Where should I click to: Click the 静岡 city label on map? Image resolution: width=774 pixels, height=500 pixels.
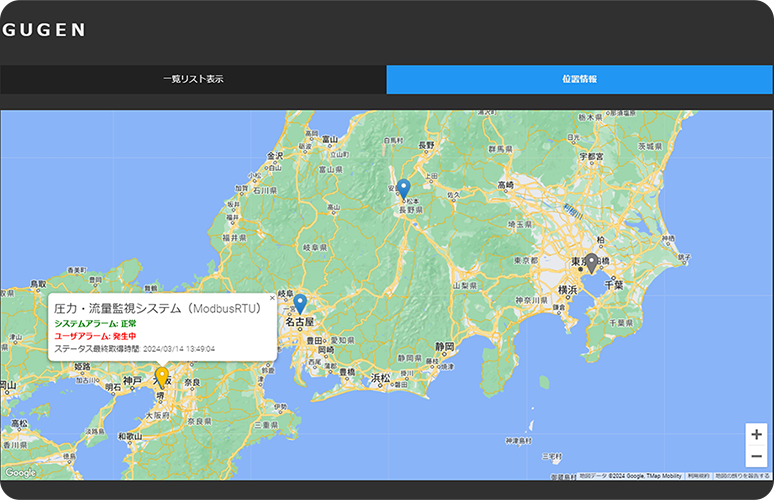[444, 346]
